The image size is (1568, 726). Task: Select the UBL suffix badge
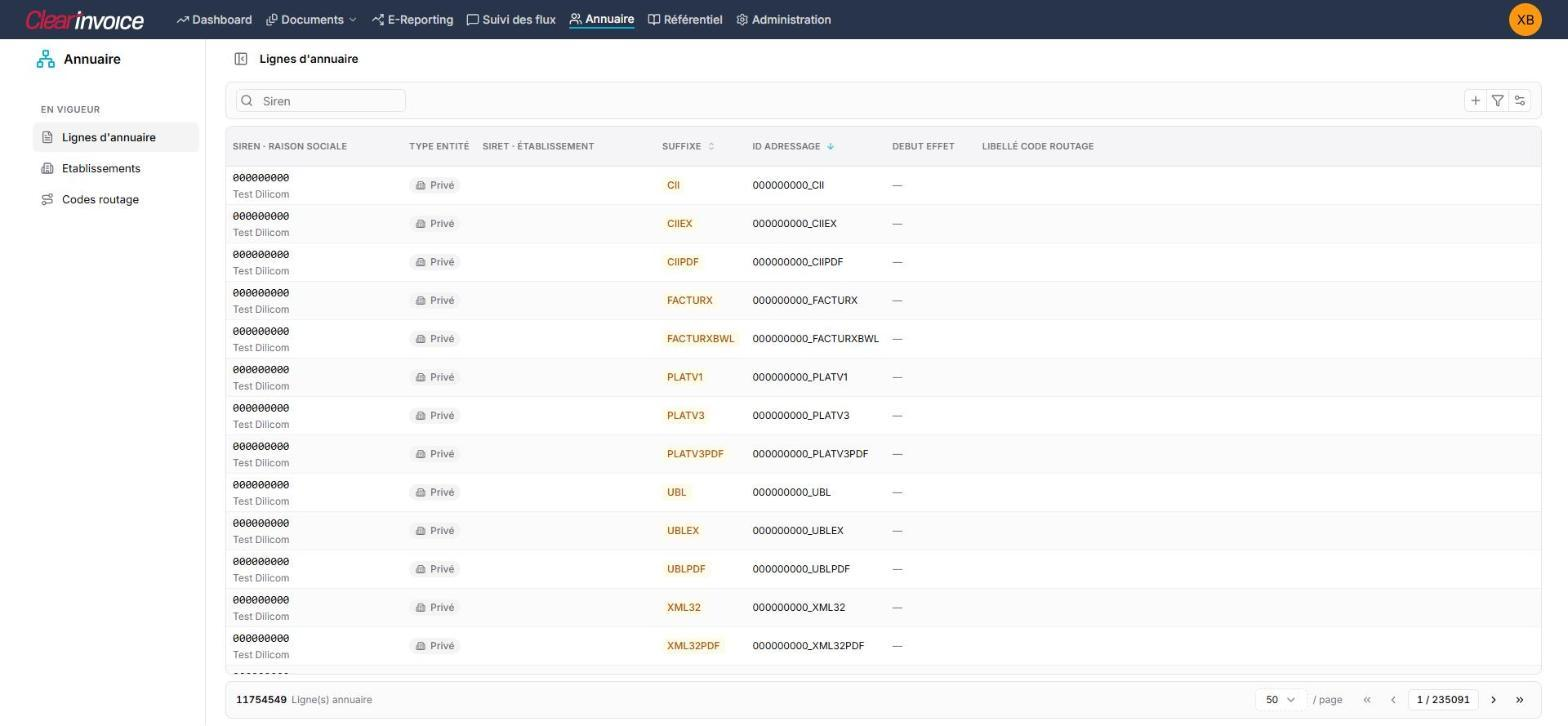pyautogui.click(x=677, y=493)
